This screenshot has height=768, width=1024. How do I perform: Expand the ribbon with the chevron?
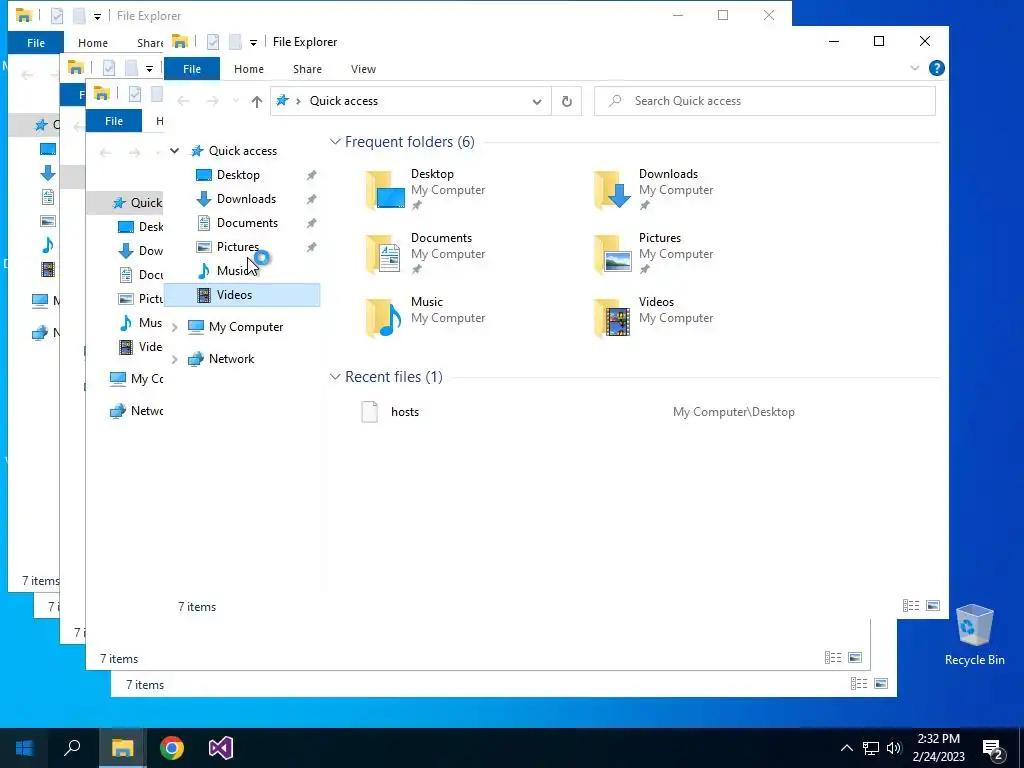(914, 68)
